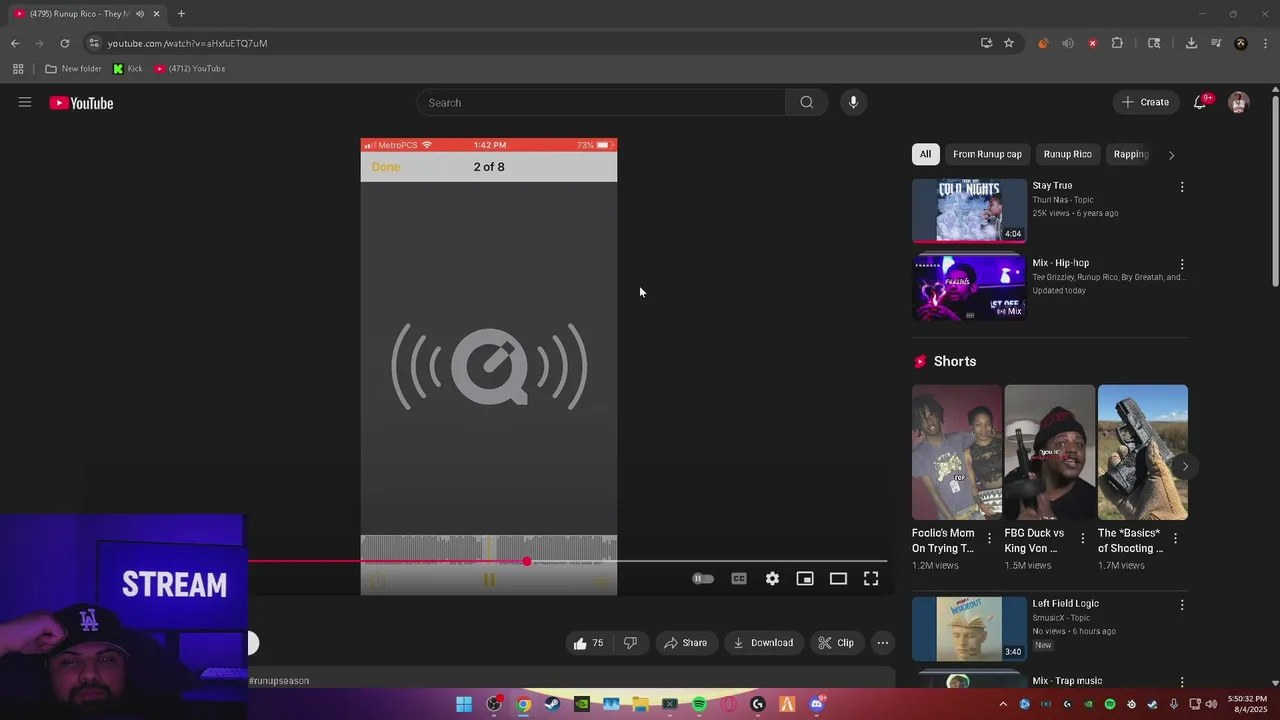Switch to miniplayer mode
Image resolution: width=1280 pixels, height=720 pixels.
(805, 579)
